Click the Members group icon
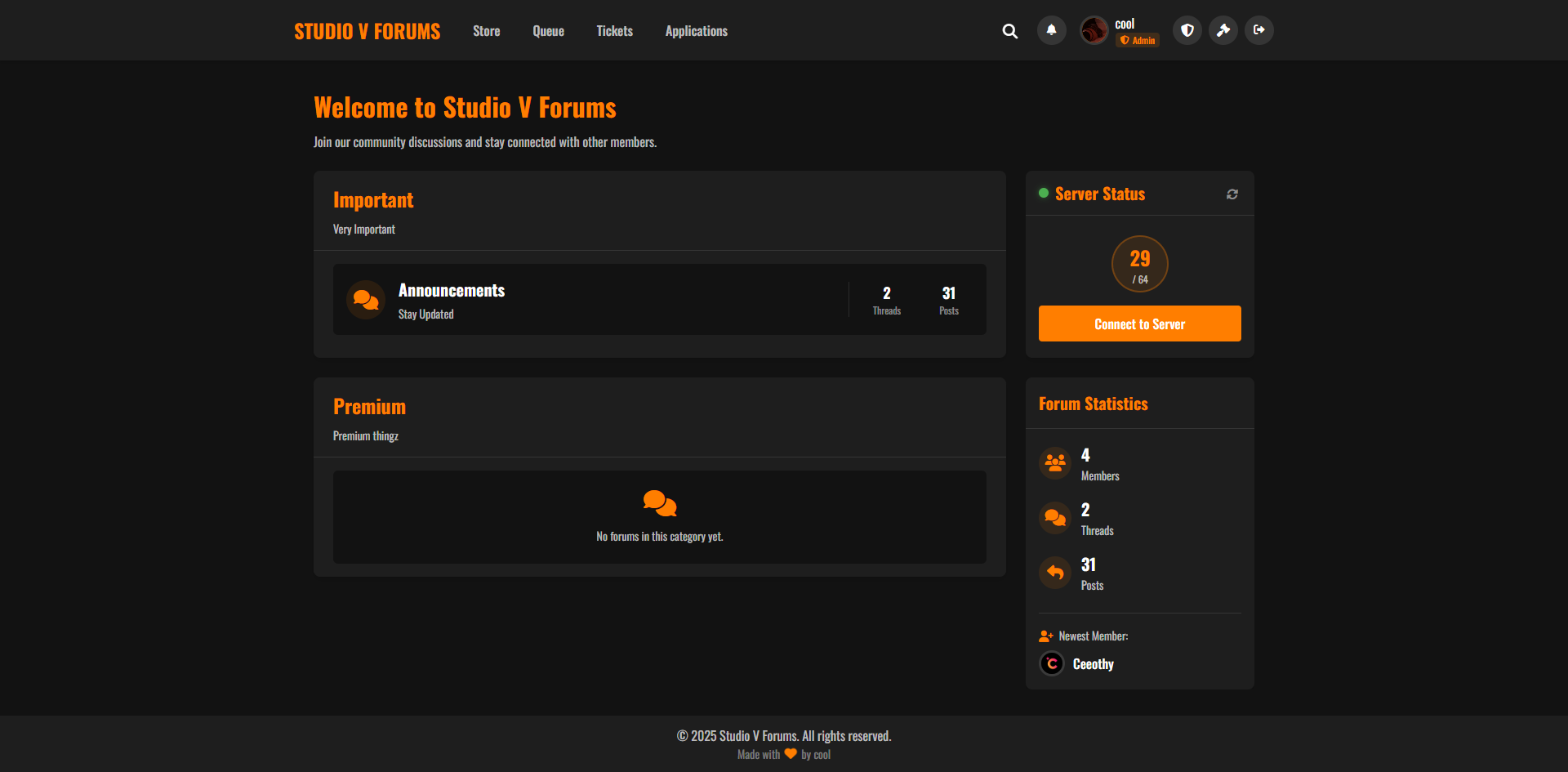This screenshot has height=772, width=1568. click(x=1055, y=463)
